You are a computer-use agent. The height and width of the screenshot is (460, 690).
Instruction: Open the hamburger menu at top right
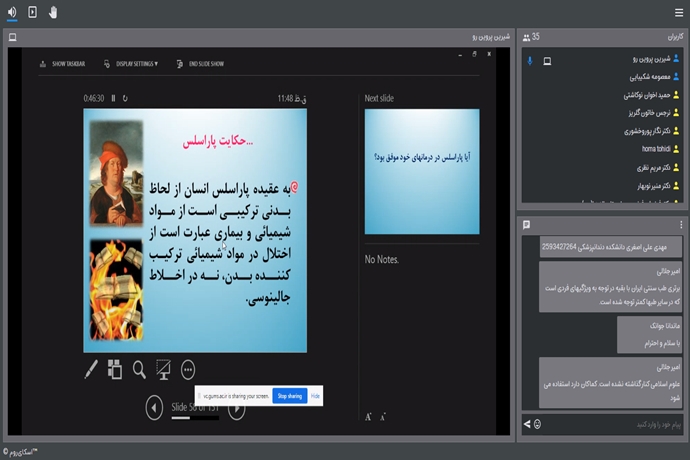coord(679,12)
